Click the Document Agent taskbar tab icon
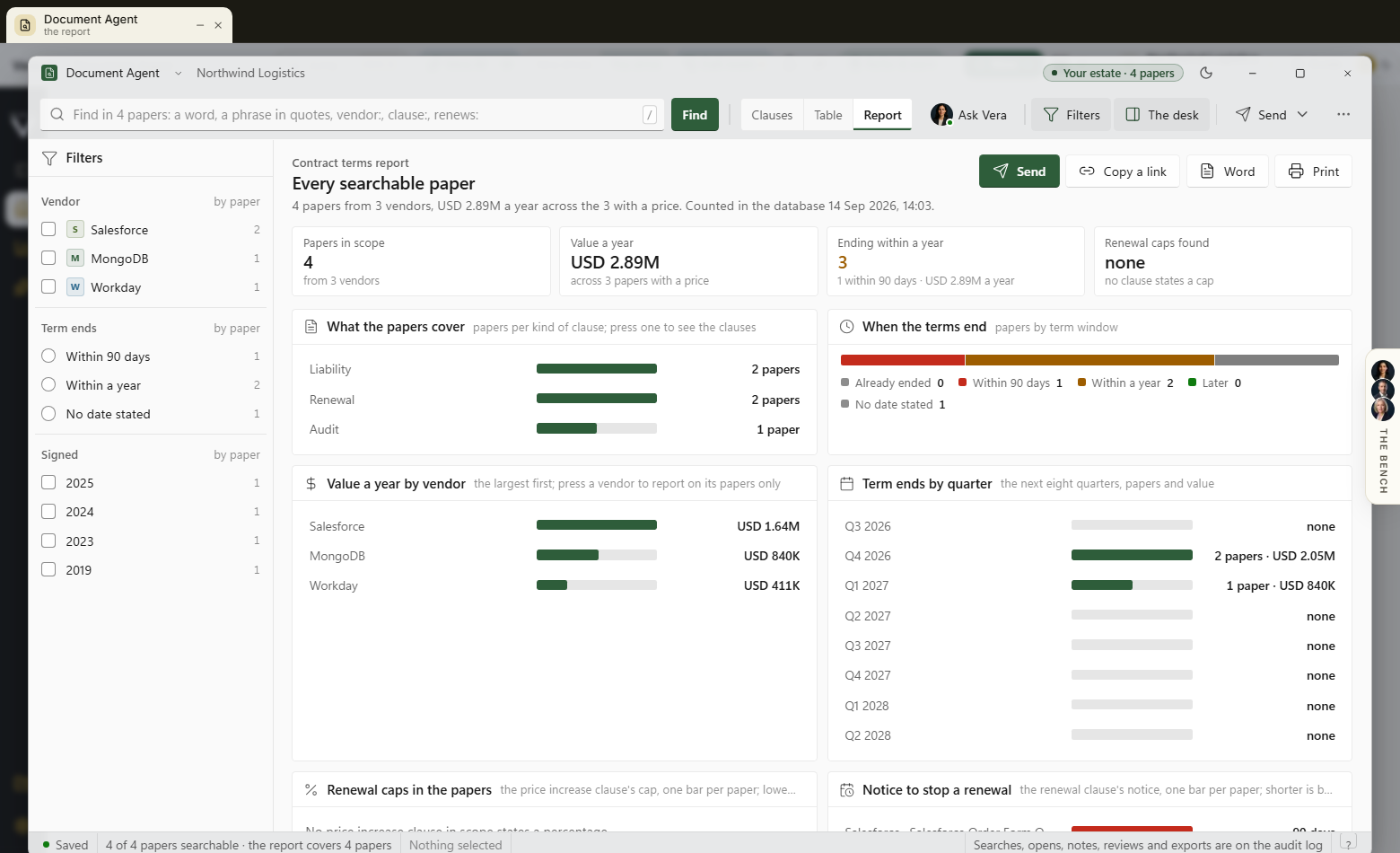 tap(25, 25)
